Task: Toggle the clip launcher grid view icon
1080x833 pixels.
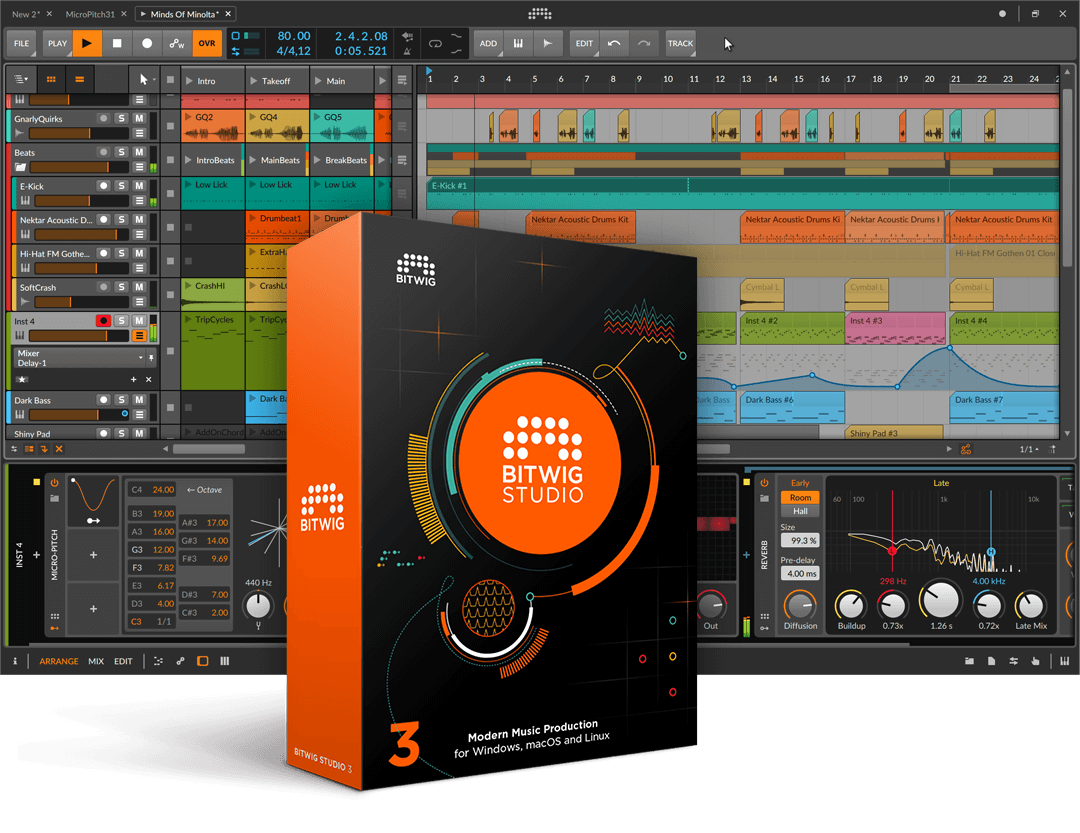Action: [51, 79]
